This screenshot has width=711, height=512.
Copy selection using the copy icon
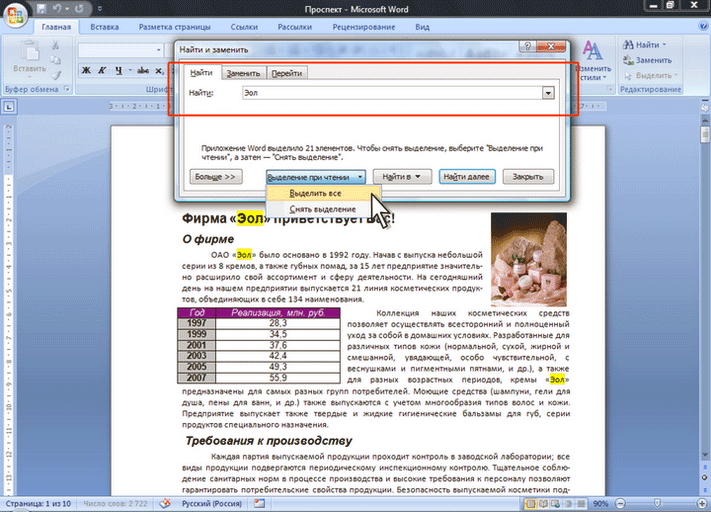click(x=55, y=60)
